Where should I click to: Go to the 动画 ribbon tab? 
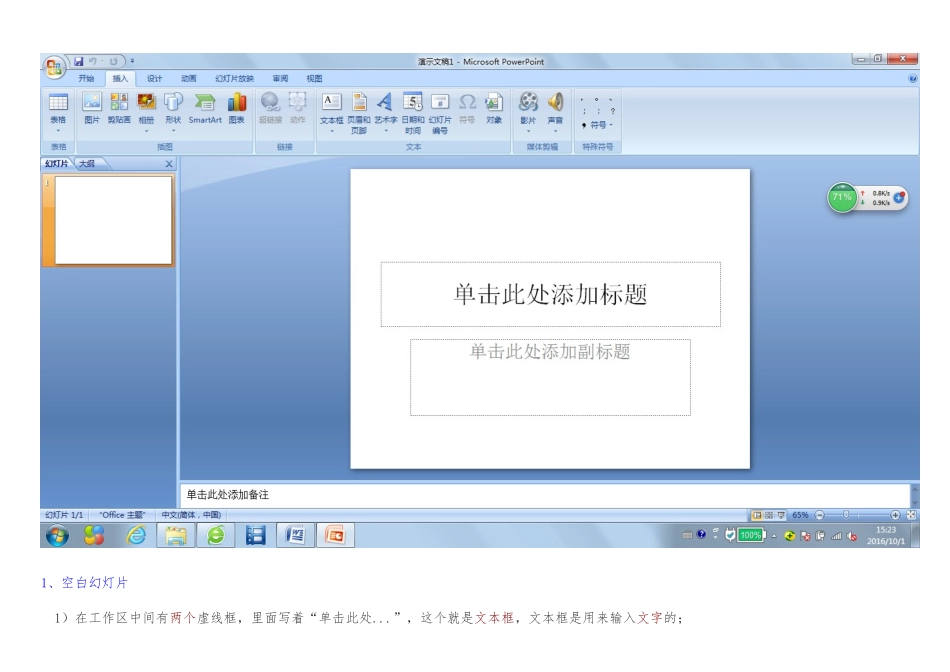pos(188,78)
